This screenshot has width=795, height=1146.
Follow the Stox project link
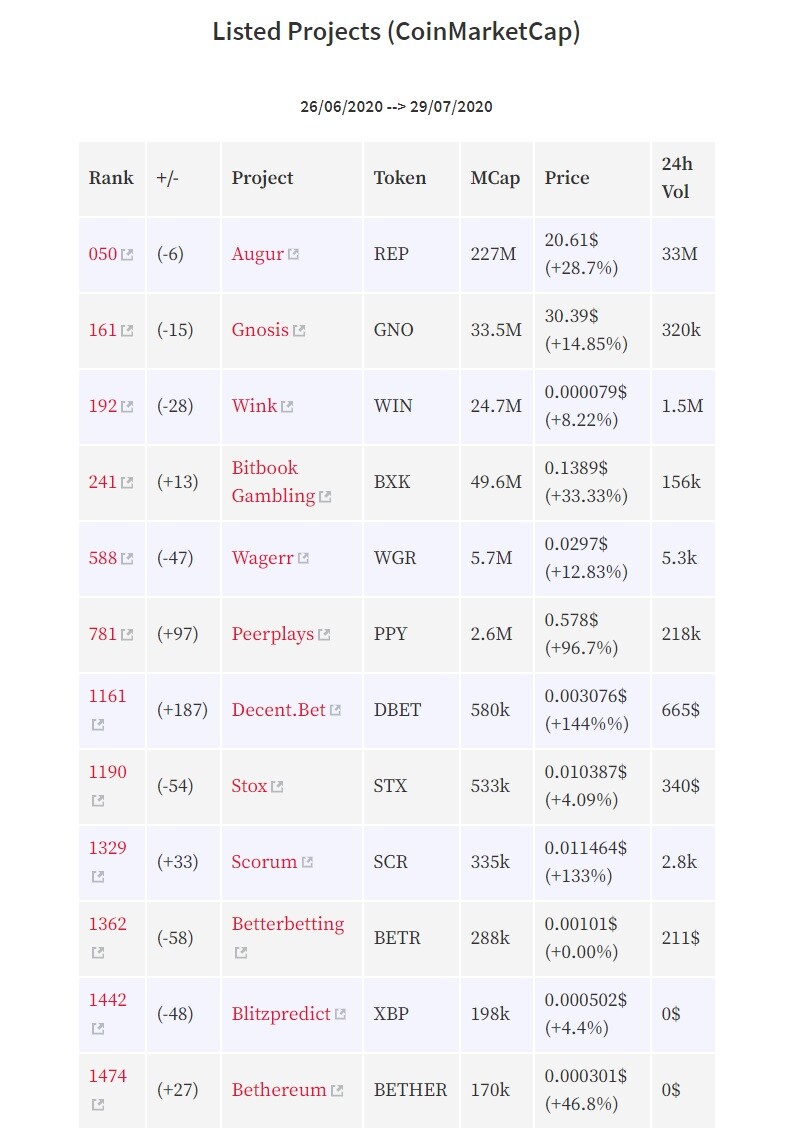coord(249,786)
